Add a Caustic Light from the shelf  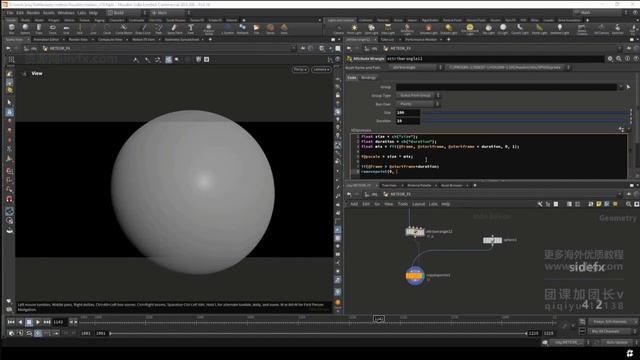520,29
